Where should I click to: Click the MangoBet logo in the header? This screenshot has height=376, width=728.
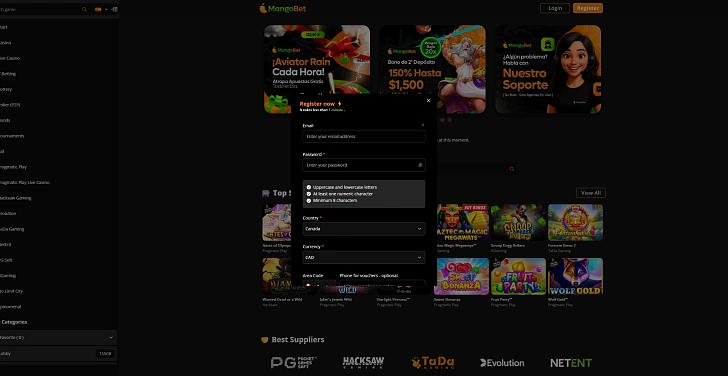(x=282, y=8)
